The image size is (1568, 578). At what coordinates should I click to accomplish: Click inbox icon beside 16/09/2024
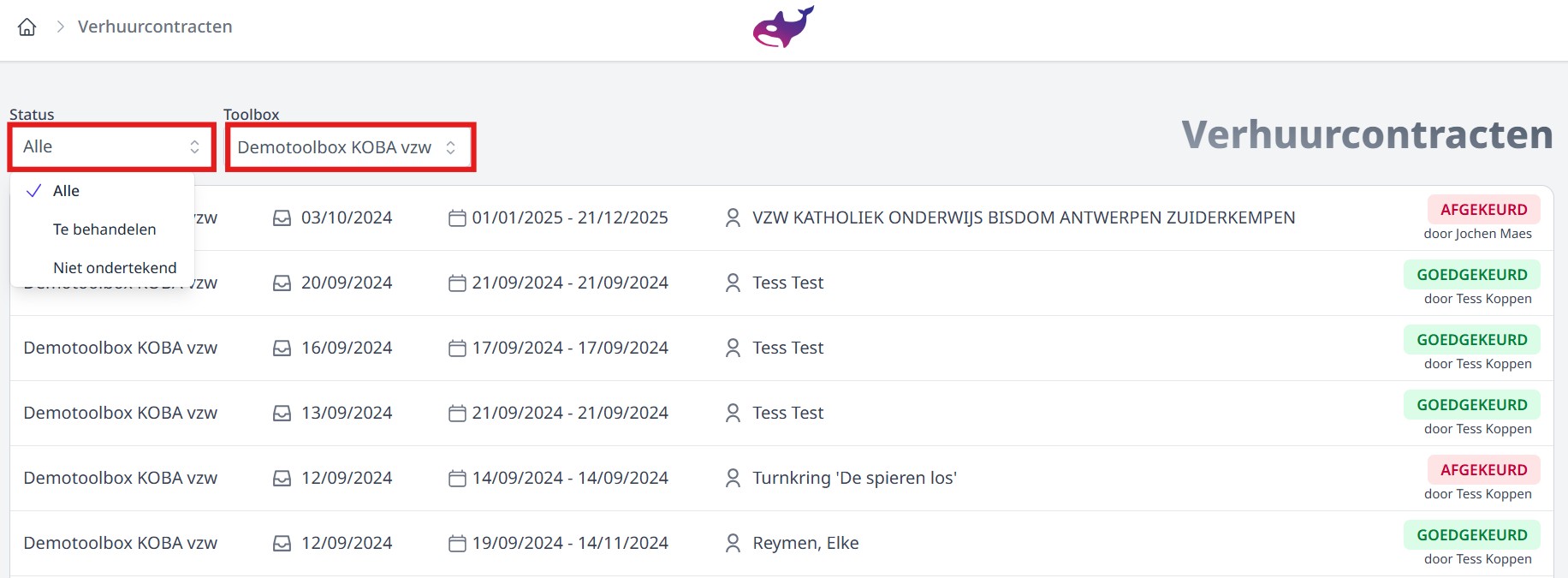pyautogui.click(x=282, y=349)
